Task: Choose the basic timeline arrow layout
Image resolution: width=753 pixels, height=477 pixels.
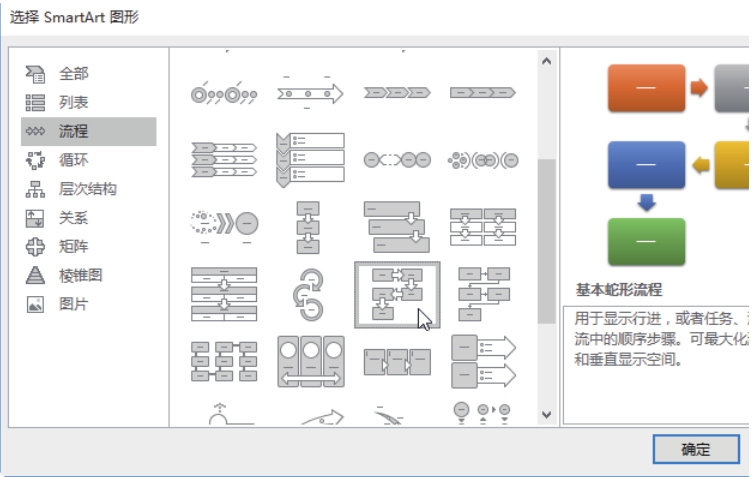Action: [310, 93]
